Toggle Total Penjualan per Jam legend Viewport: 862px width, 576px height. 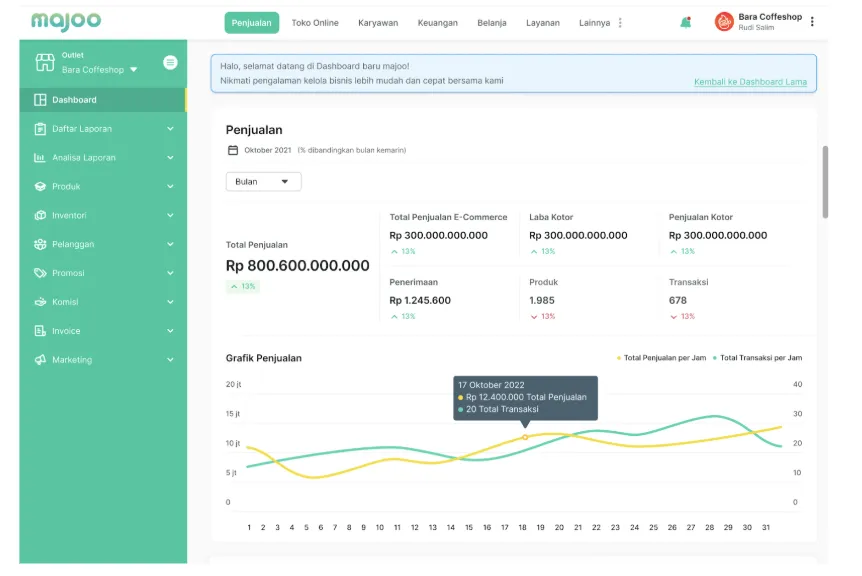tap(664, 358)
